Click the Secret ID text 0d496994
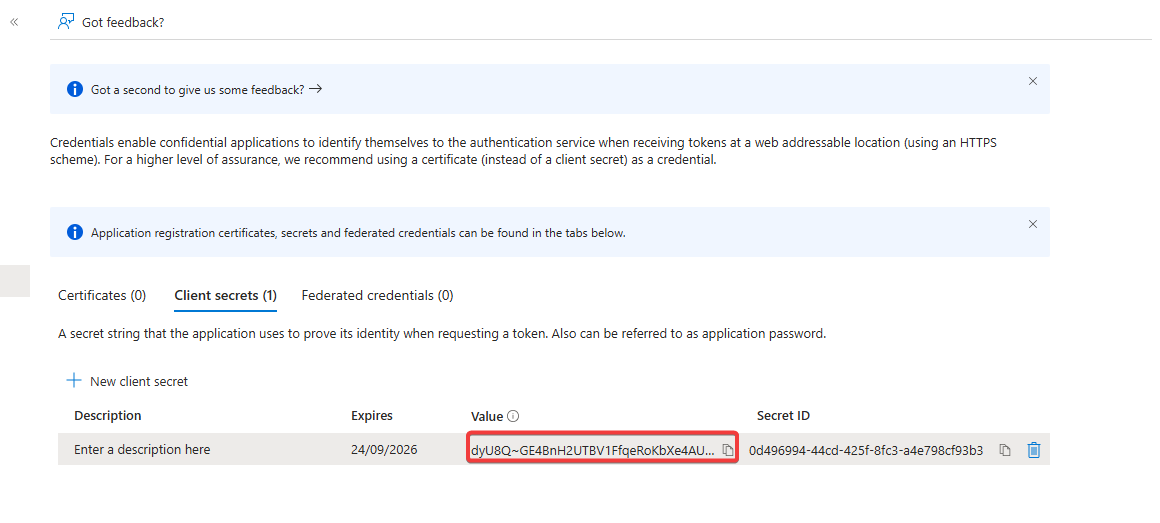Screen dimensions: 1160x523 pos(865,450)
